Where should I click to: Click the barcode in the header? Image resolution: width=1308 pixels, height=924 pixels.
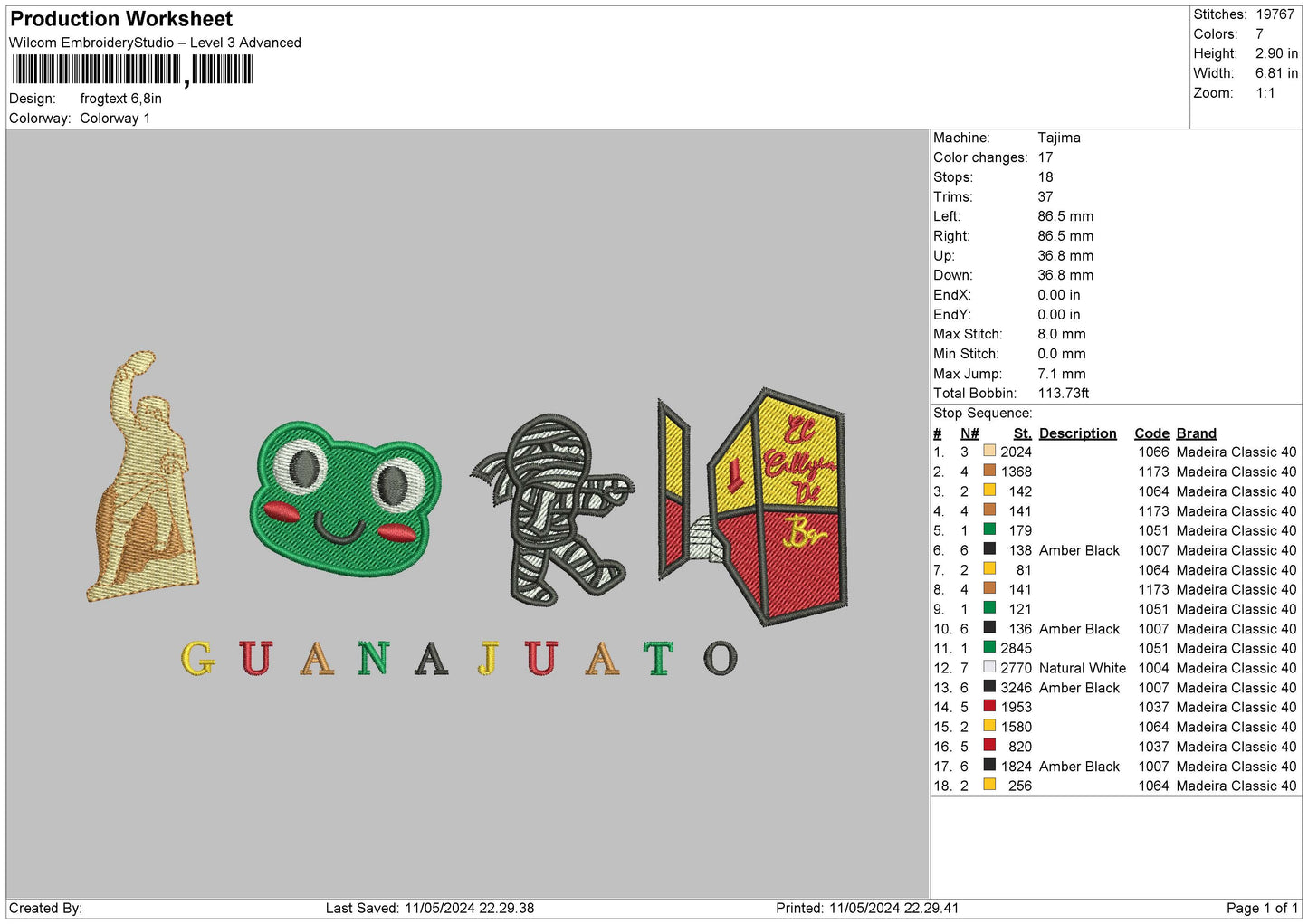click(132, 70)
